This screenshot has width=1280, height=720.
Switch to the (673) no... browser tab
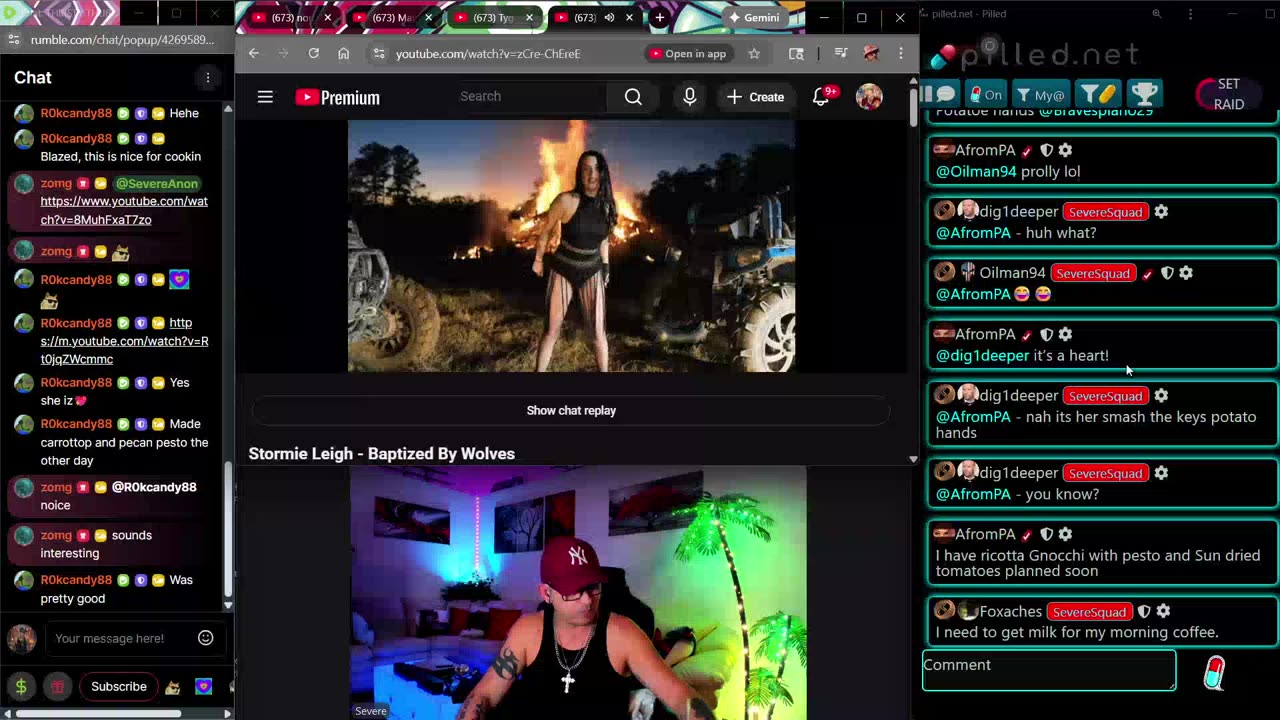291,18
